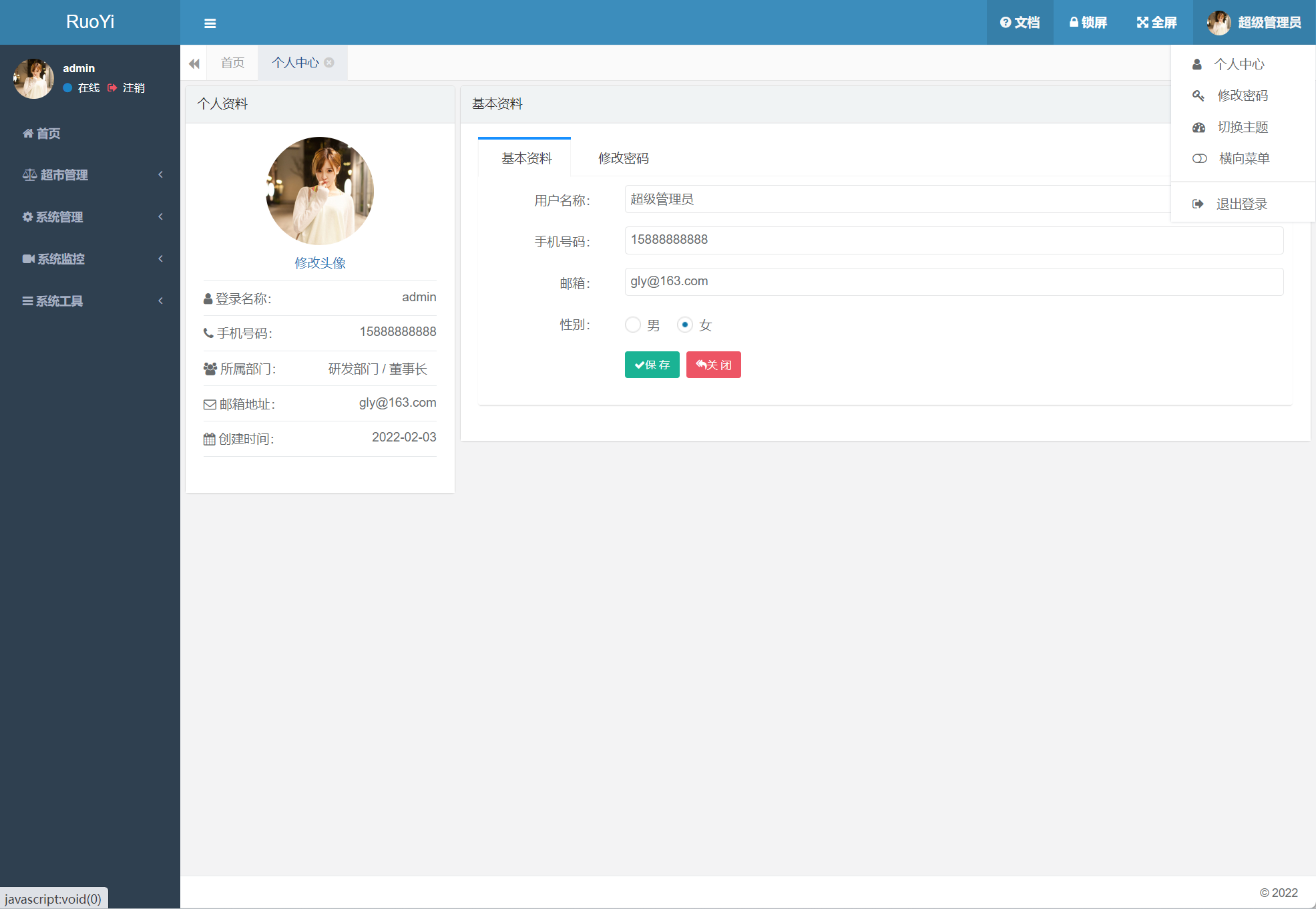The image size is (1316, 909).
Task: Click the green 保存 button
Action: 652,365
